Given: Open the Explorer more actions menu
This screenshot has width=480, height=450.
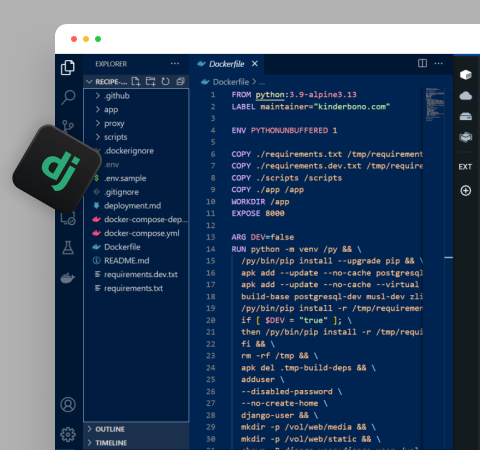Looking at the screenshot, I should [175, 63].
